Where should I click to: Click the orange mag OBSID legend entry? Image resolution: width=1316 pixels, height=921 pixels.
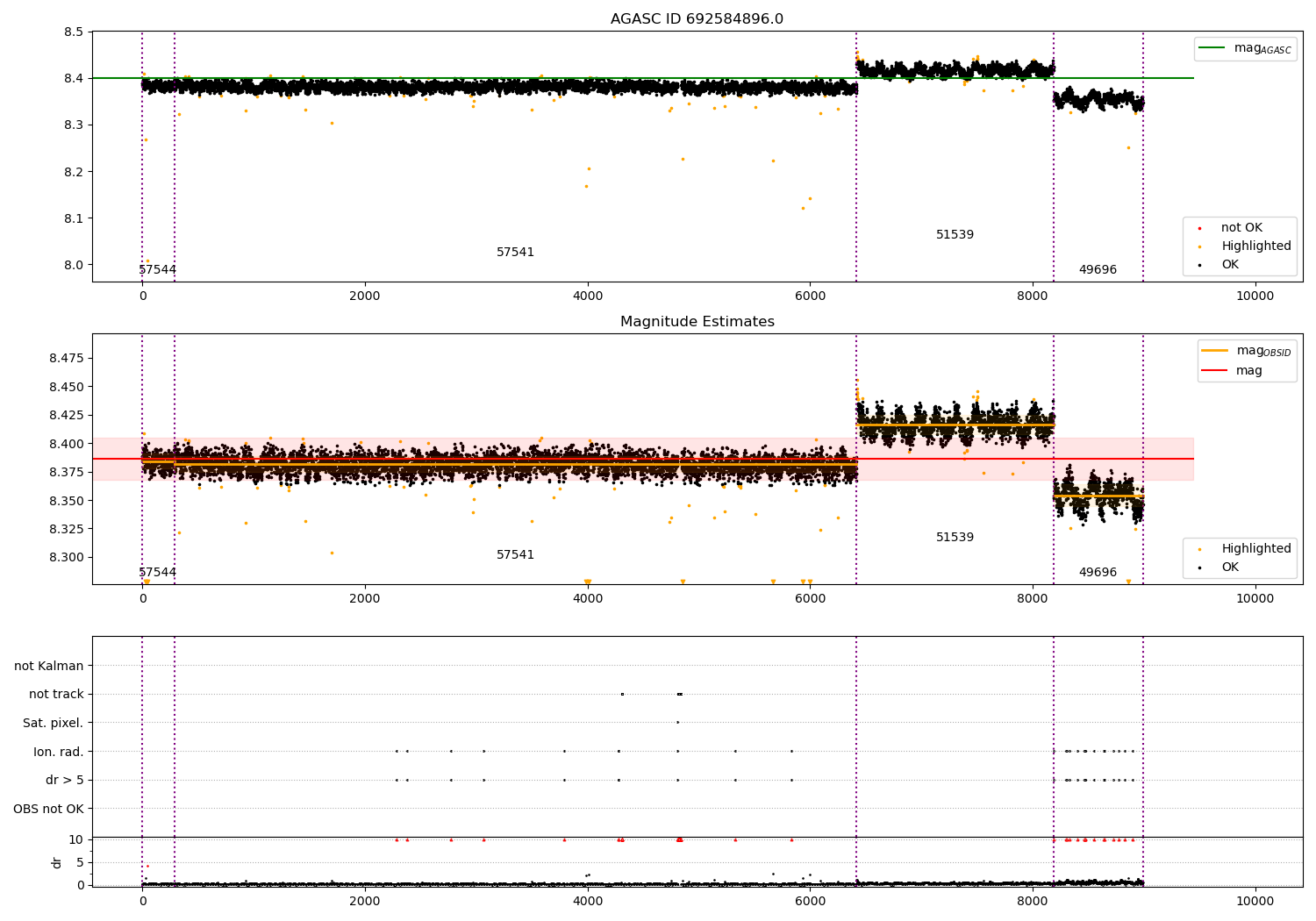point(1246,351)
